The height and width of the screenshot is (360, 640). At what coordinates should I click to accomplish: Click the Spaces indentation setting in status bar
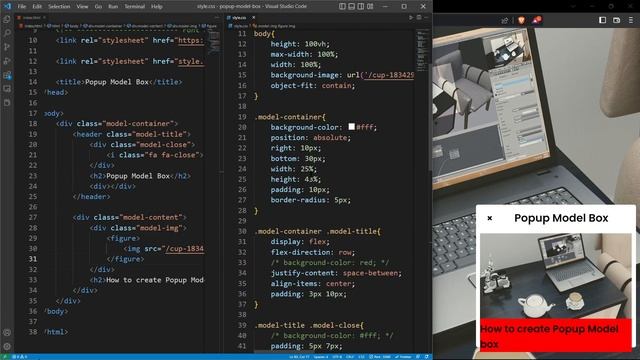pyautogui.click(x=321, y=357)
